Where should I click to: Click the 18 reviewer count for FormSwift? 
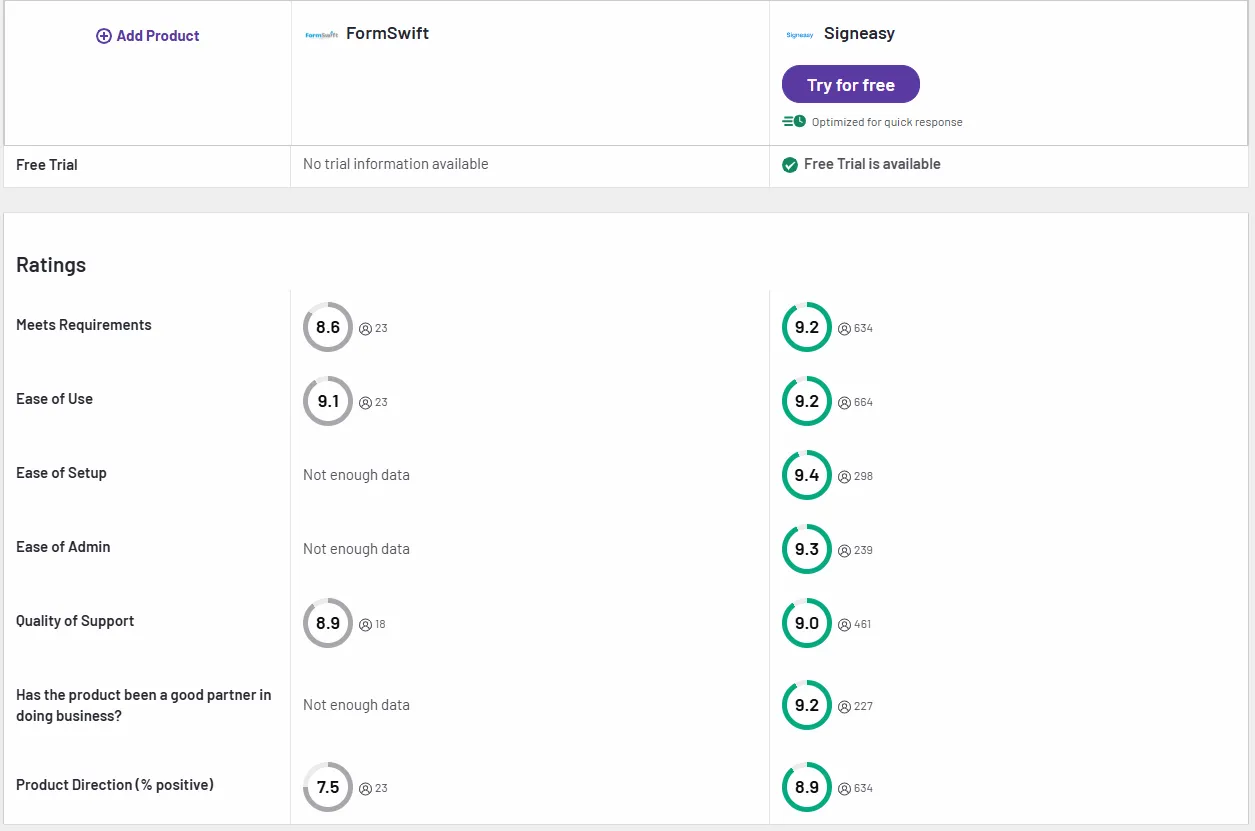tap(380, 624)
